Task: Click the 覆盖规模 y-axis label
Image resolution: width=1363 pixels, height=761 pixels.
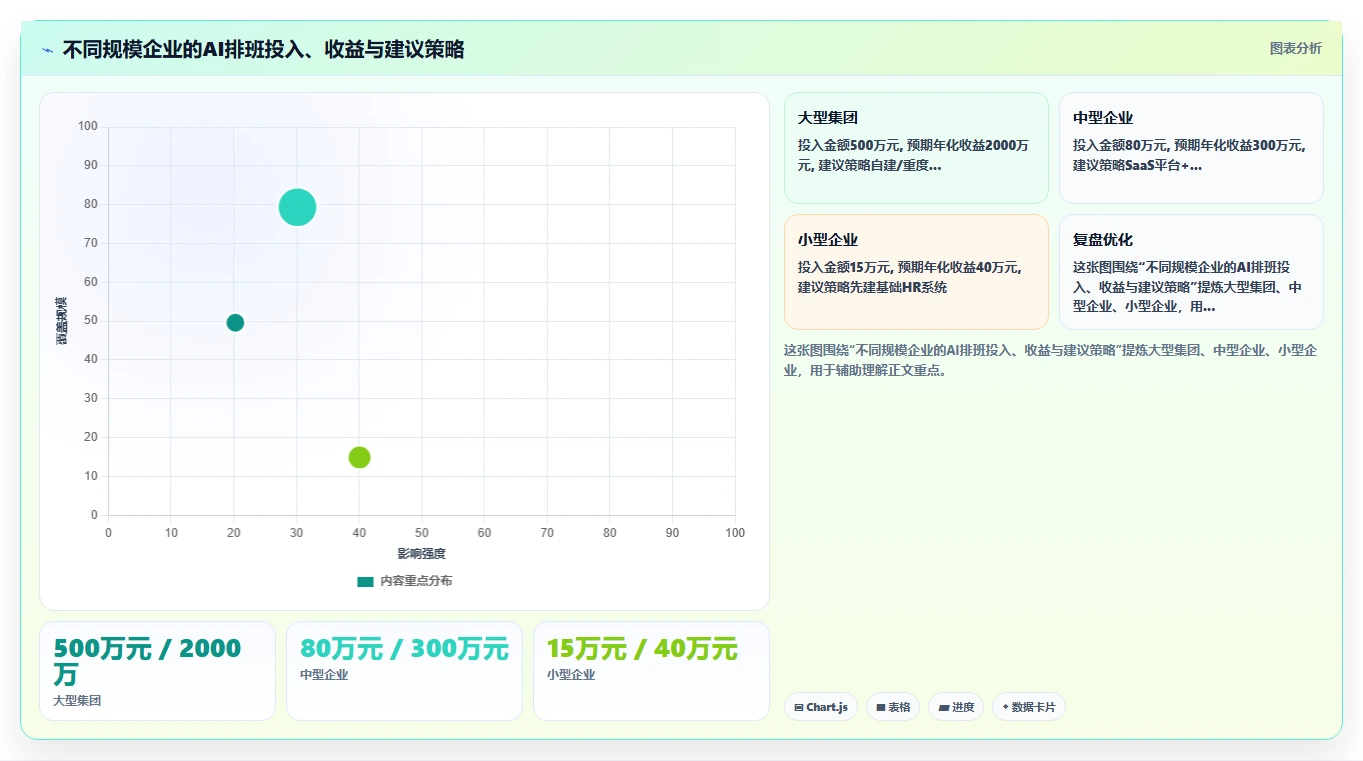Action: [x=62, y=321]
